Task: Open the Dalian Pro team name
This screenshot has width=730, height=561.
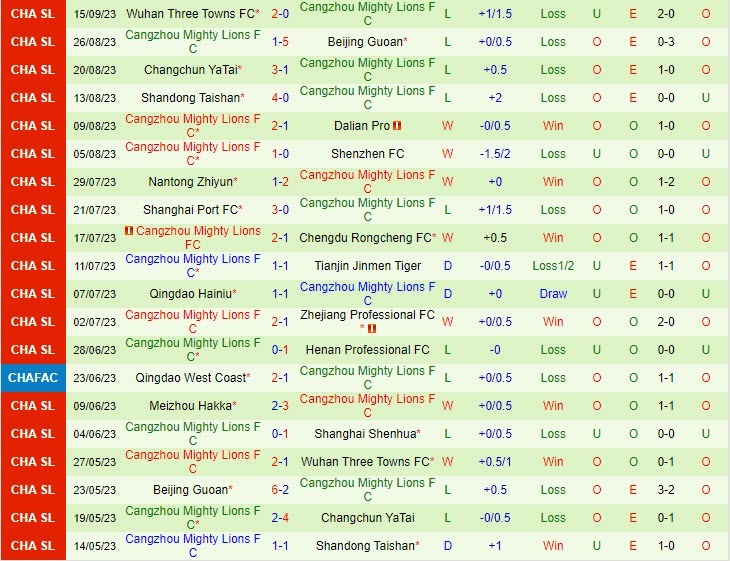Action: pos(362,126)
